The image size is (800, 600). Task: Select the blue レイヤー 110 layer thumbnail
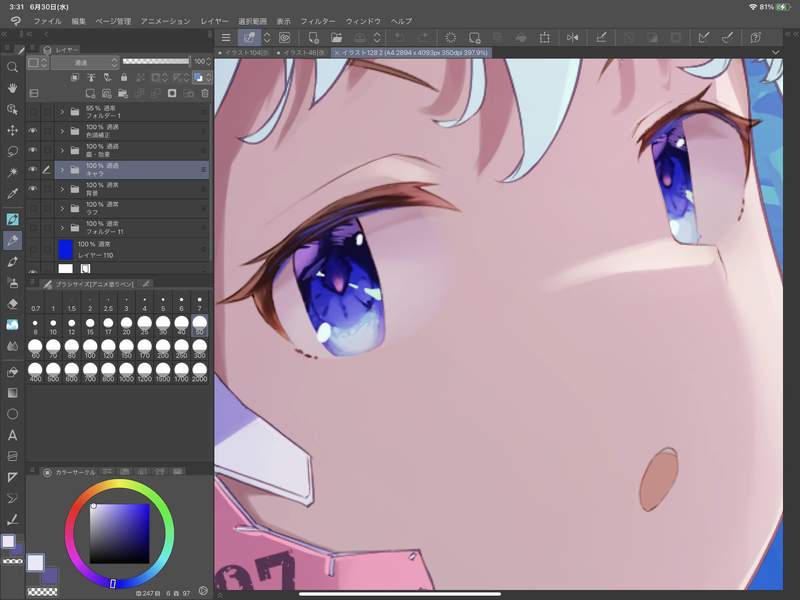(x=66, y=249)
